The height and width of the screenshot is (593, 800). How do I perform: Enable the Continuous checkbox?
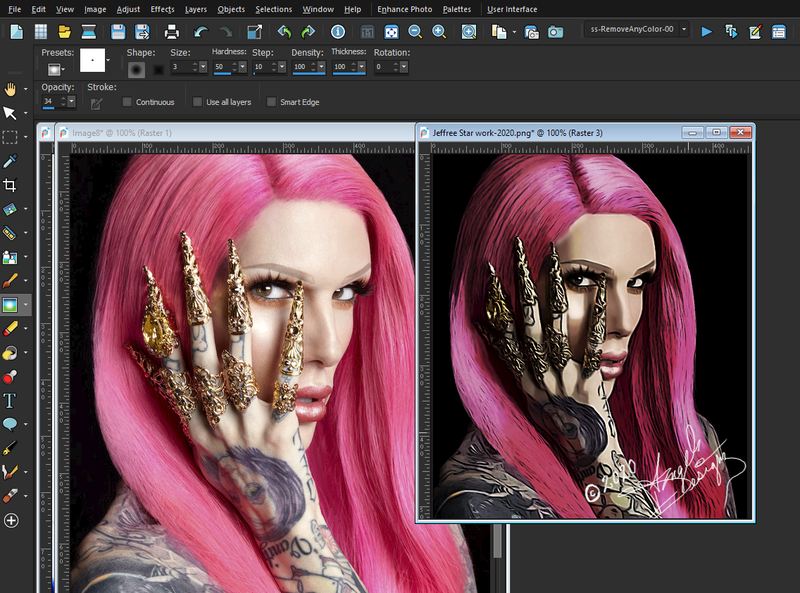(127, 102)
